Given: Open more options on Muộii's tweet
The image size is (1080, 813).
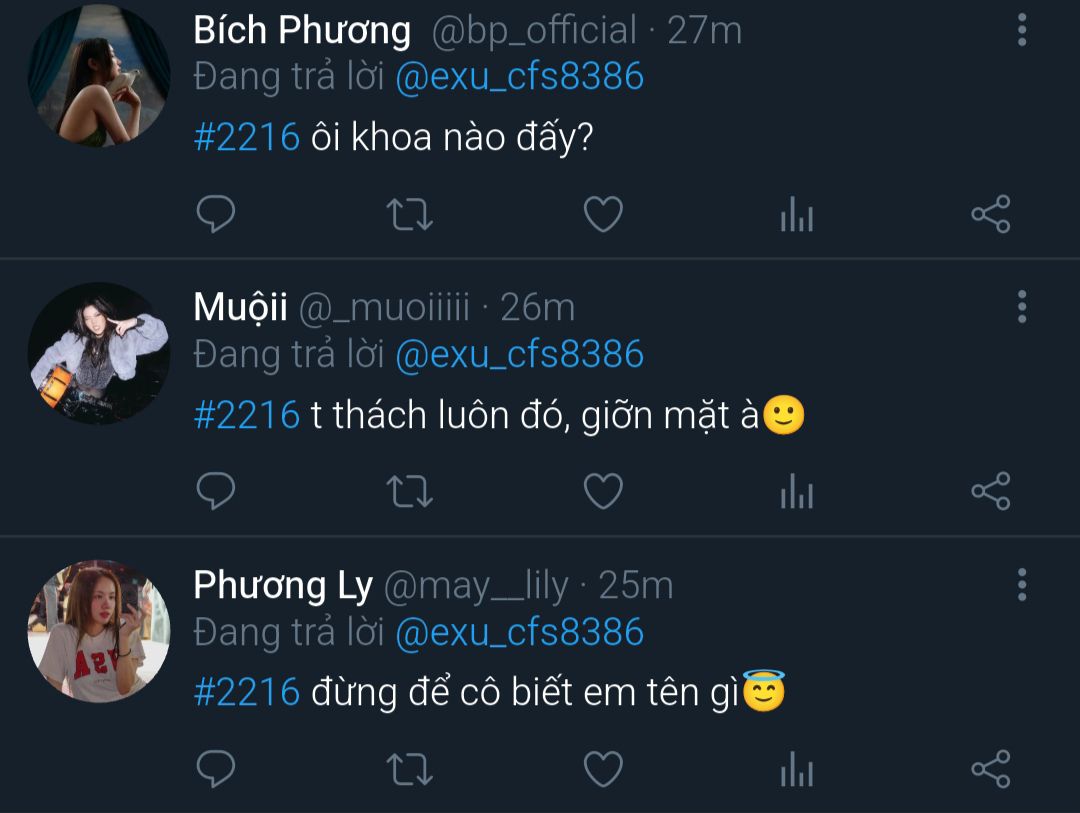Looking at the screenshot, I should 1021,306.
